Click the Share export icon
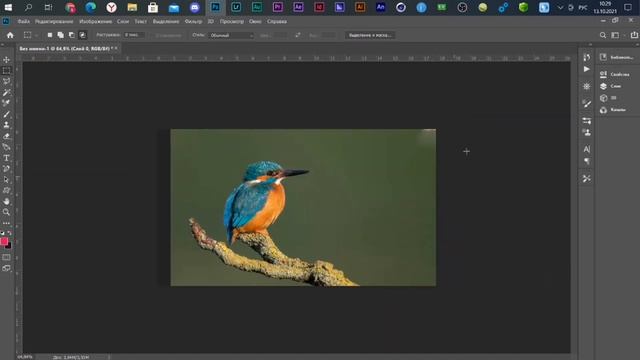Screen dimensions: 640x360 click(x=634, y=36)
